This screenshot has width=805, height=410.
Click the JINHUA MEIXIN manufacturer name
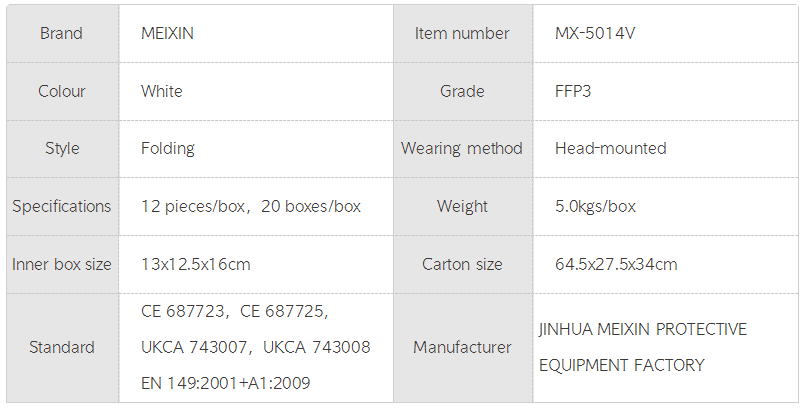tap(642, 329)
